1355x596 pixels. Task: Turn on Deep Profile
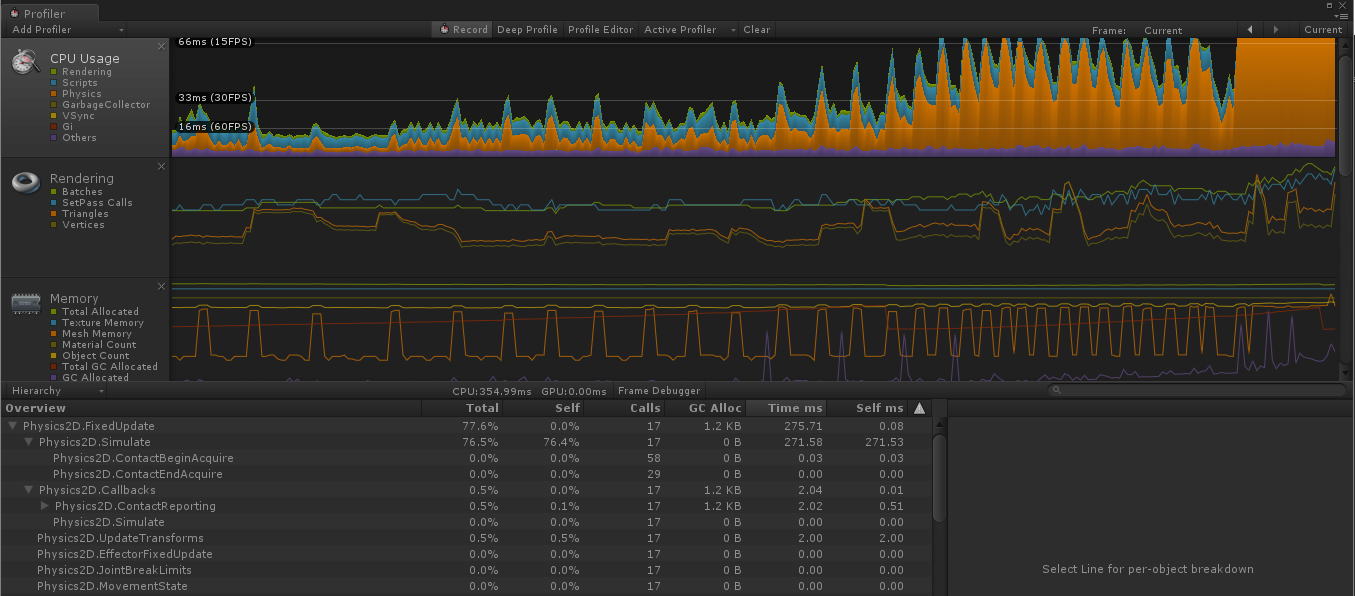click(527, 29)
